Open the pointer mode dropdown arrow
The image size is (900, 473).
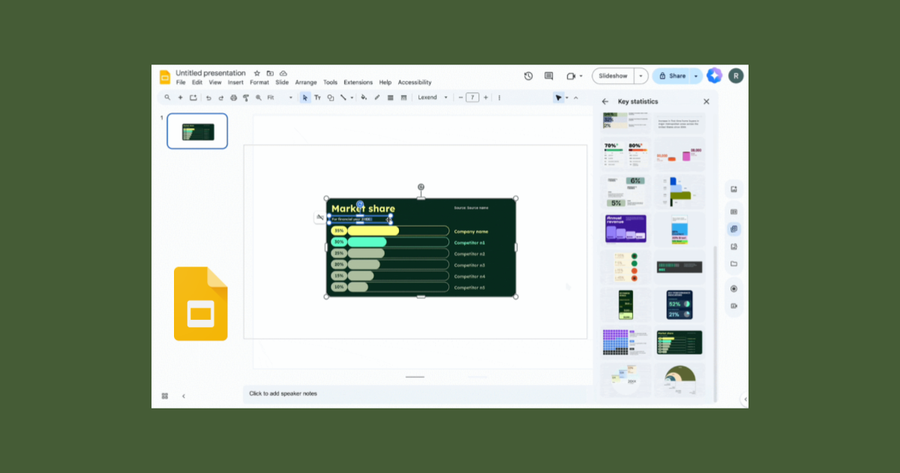567,98
